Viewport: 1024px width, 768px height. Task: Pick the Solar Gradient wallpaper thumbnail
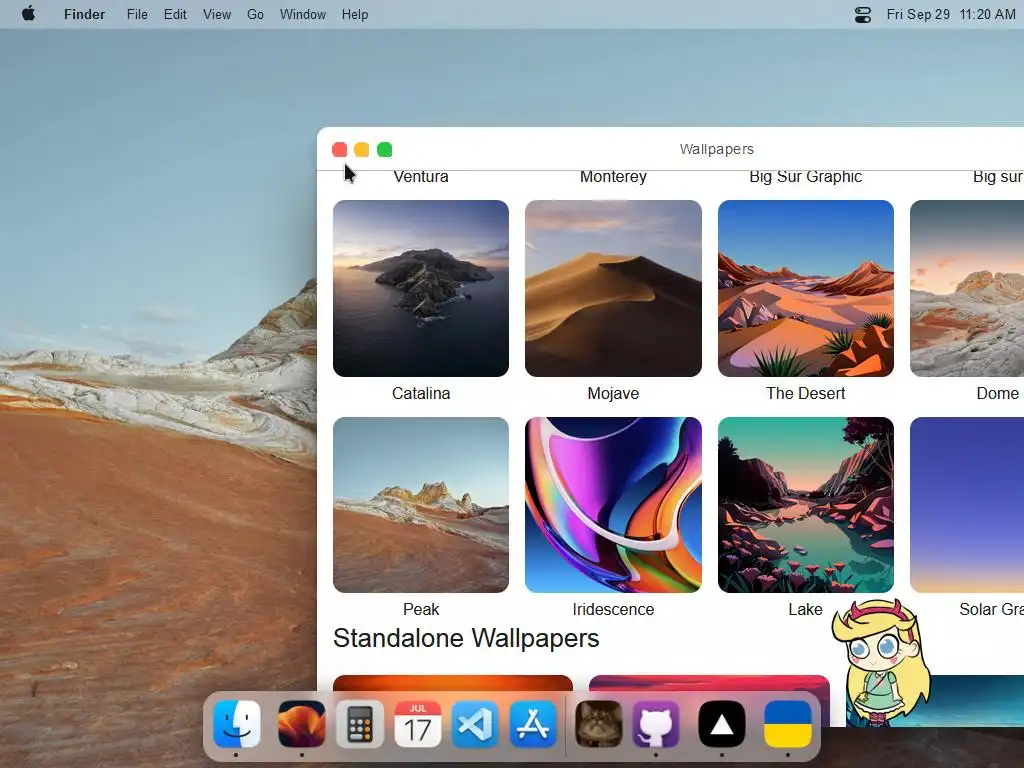(967, 505)
